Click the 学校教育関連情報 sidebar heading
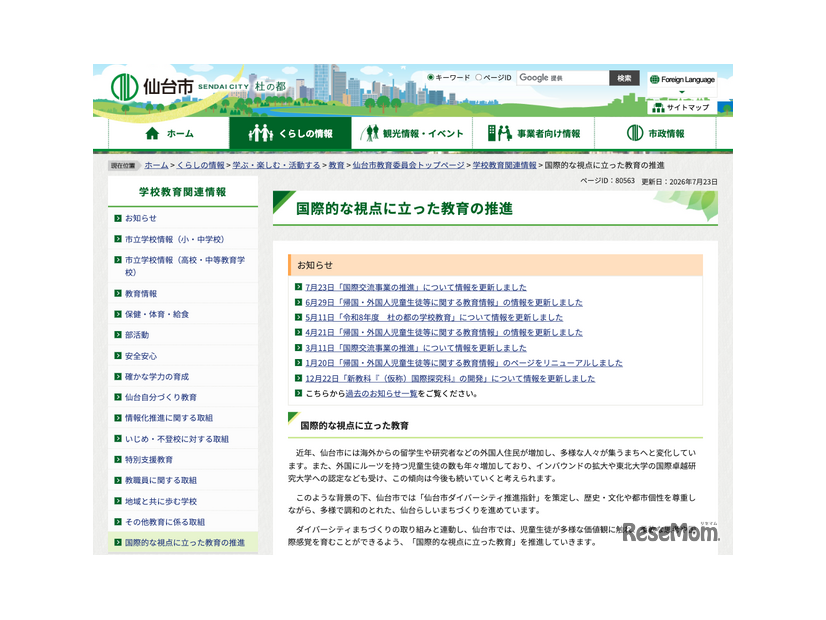The height and width of the screenshot is (620, 826). [x=183, y=192]
